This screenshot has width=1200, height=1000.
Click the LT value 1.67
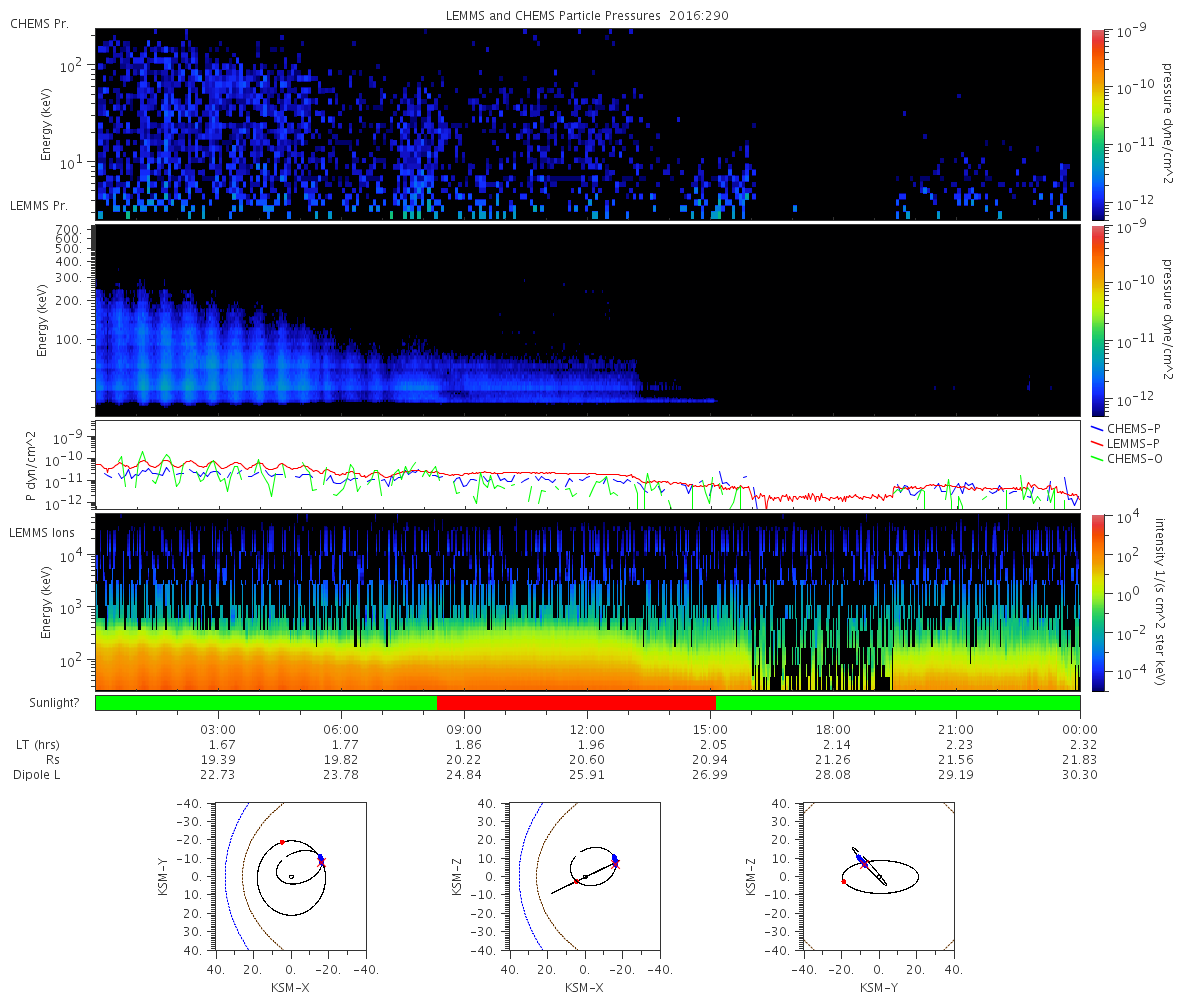[222, 745]
